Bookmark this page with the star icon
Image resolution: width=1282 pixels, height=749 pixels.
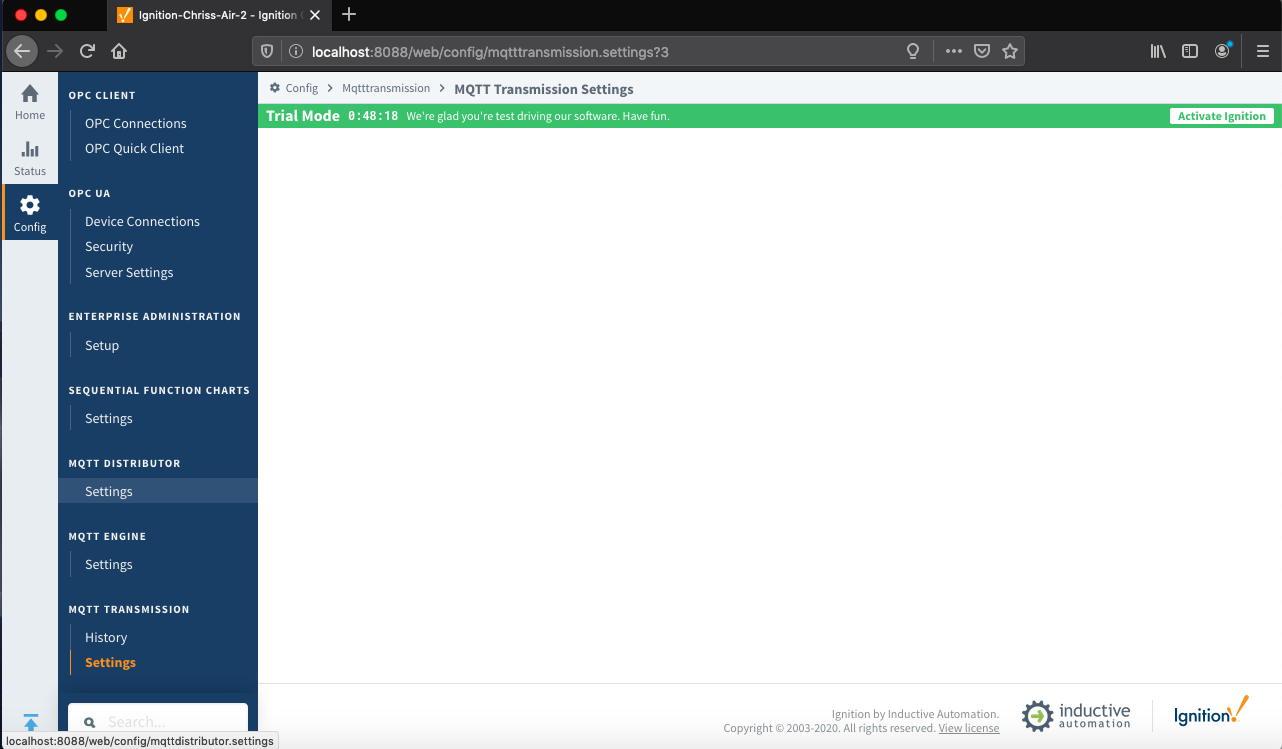point(1010,51)
